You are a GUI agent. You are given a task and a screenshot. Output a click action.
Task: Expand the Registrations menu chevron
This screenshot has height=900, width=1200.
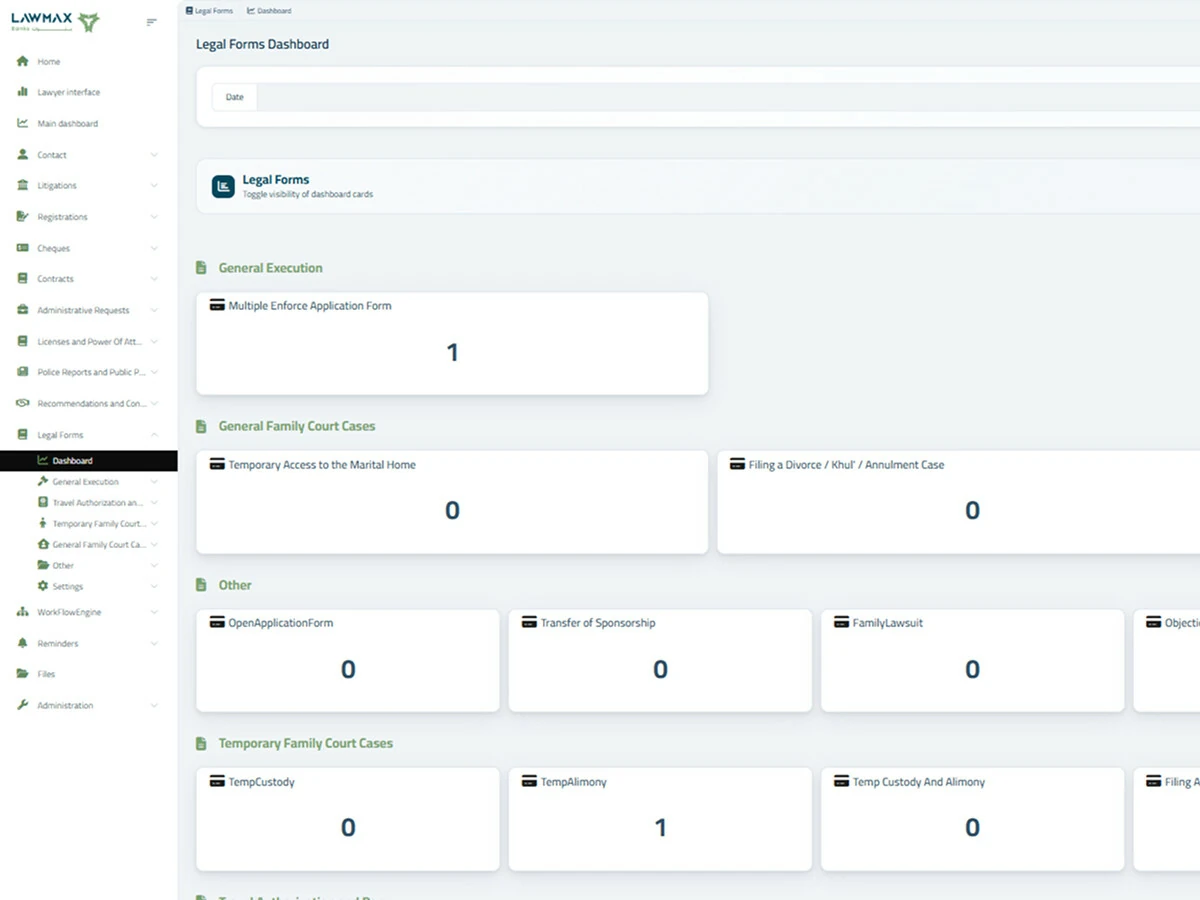154,216
